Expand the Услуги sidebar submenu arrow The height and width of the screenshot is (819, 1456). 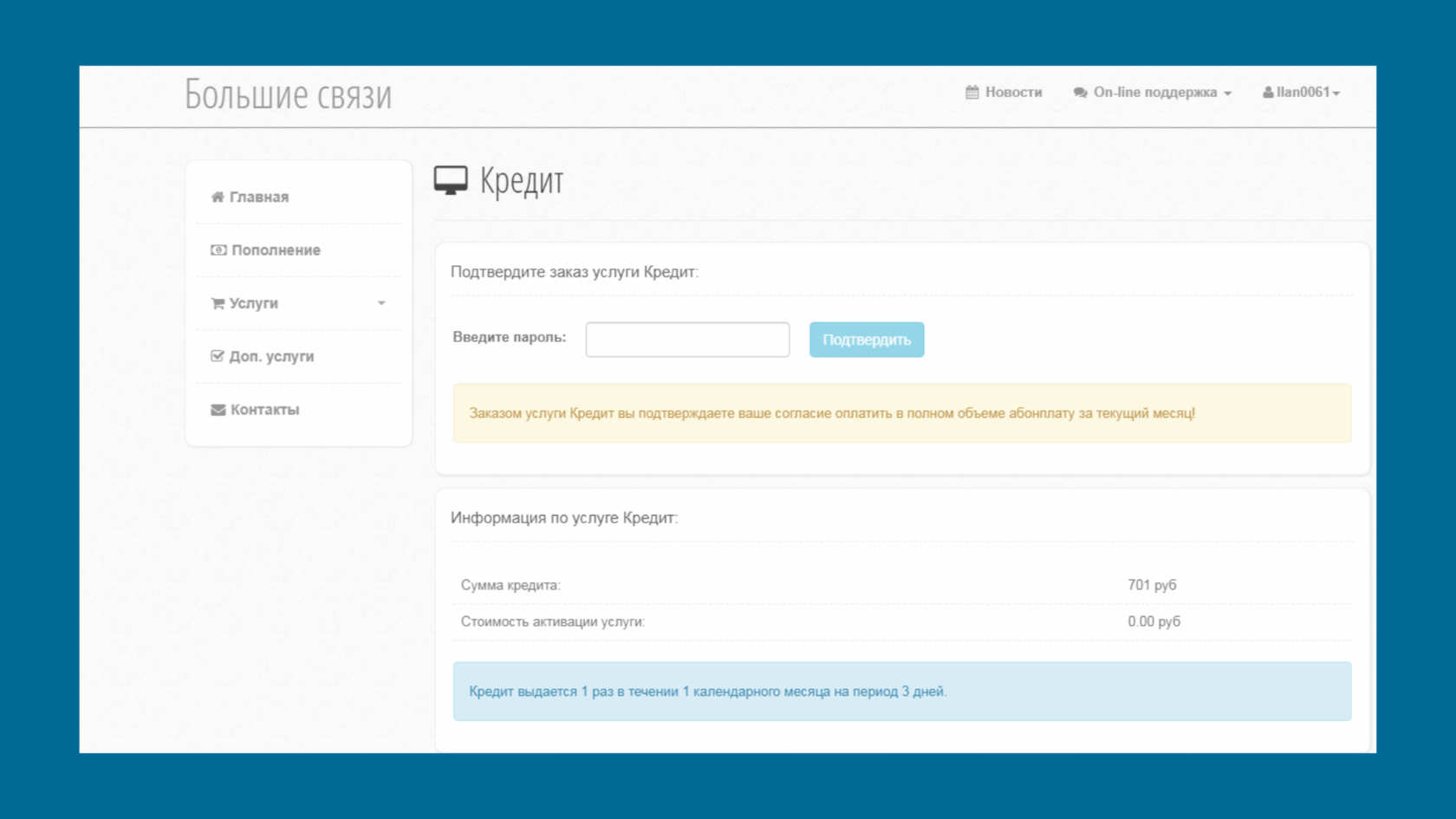point(381,303)
